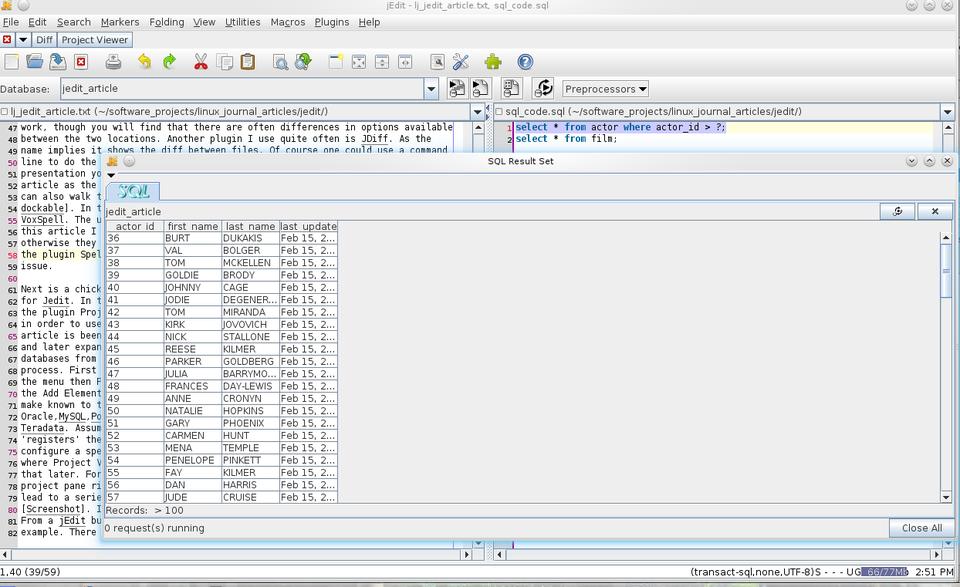Click the Close All button
The width and height of the screenshot is (960, 587).
(x=920, y=528)
